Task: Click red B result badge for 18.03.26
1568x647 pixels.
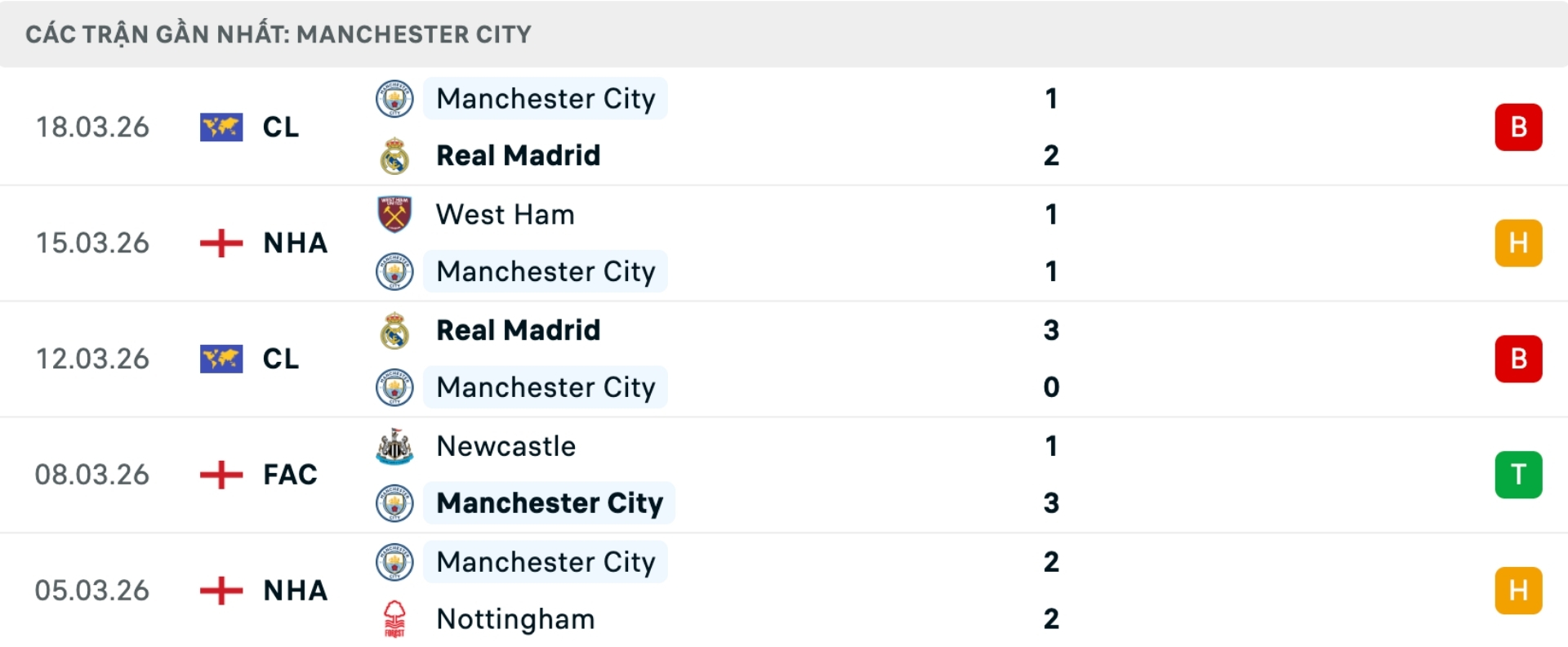Action: click(1518, 127)
